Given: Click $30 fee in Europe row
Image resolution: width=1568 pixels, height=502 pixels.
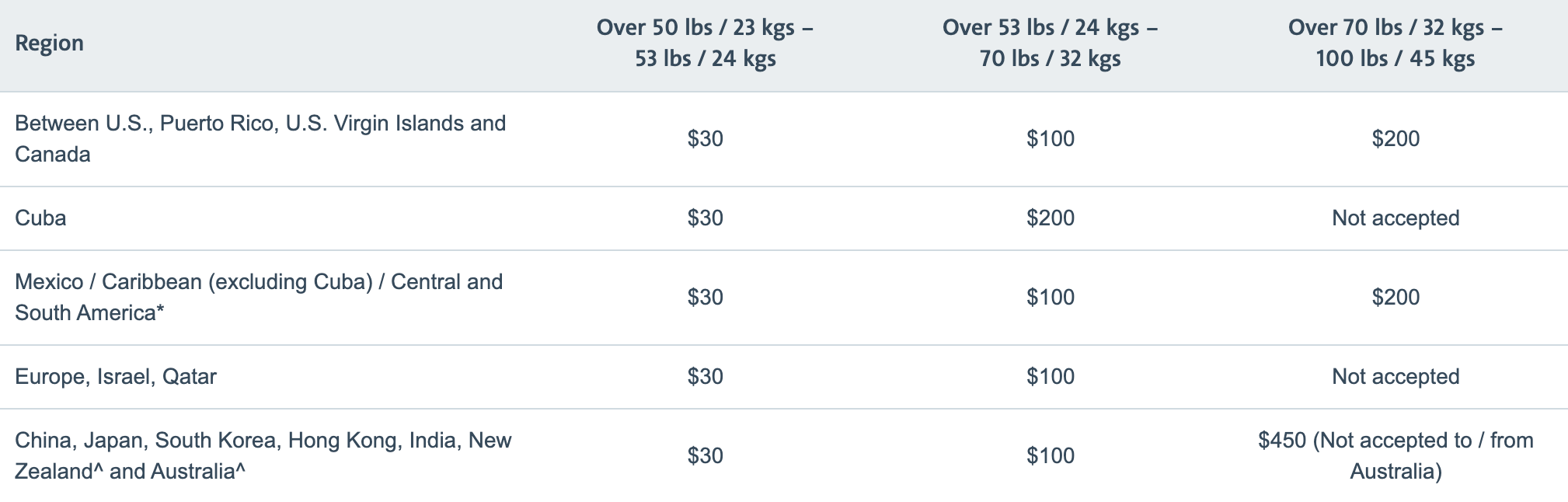Looking at the screenshot, I should pos(705,377).
